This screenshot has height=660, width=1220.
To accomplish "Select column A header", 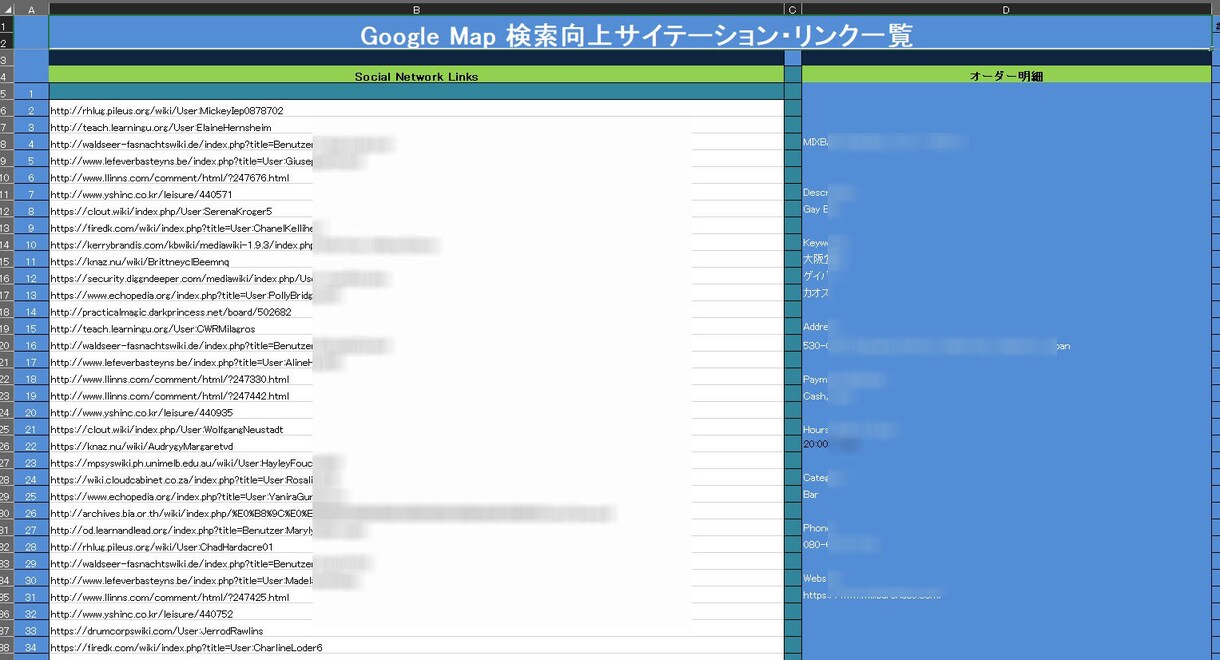I will pyautogui.click(x=31, y=9).
